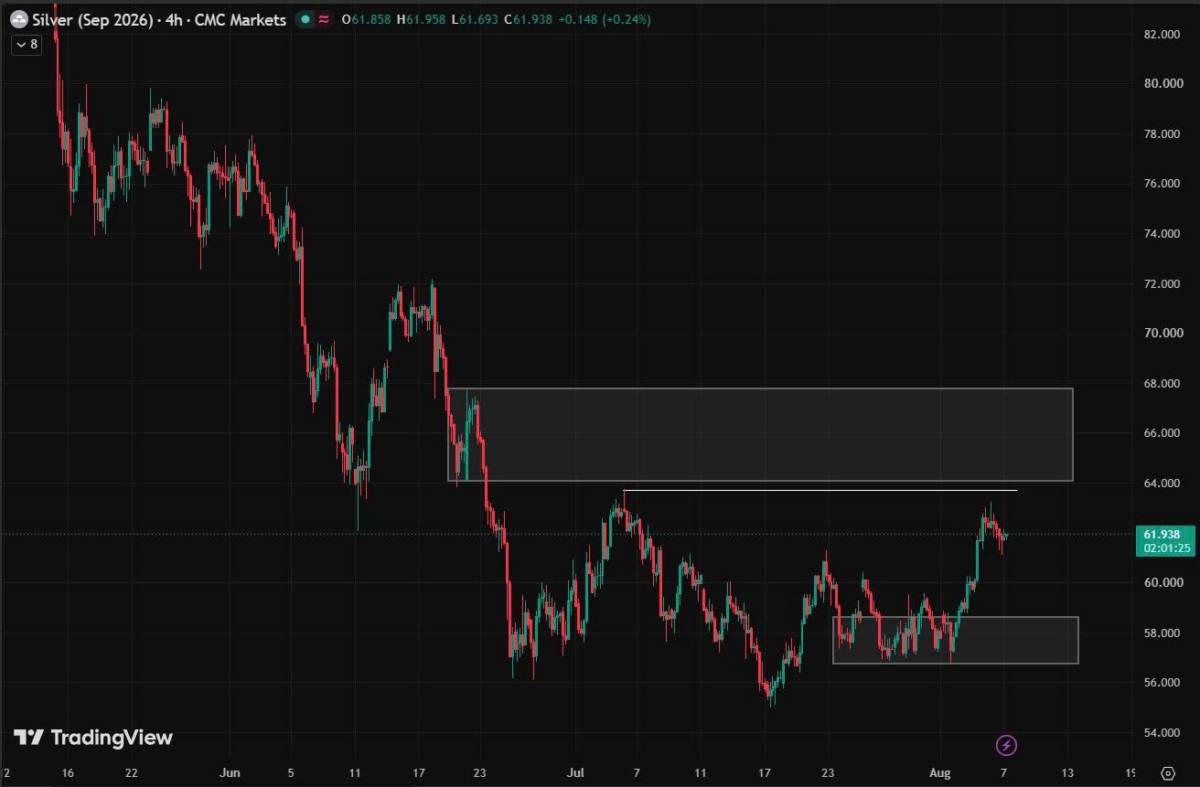This screenshot has width=1200, height=787.
Task: Click the bar countdown timer 02:01:25
Action: coord(1165,548)
